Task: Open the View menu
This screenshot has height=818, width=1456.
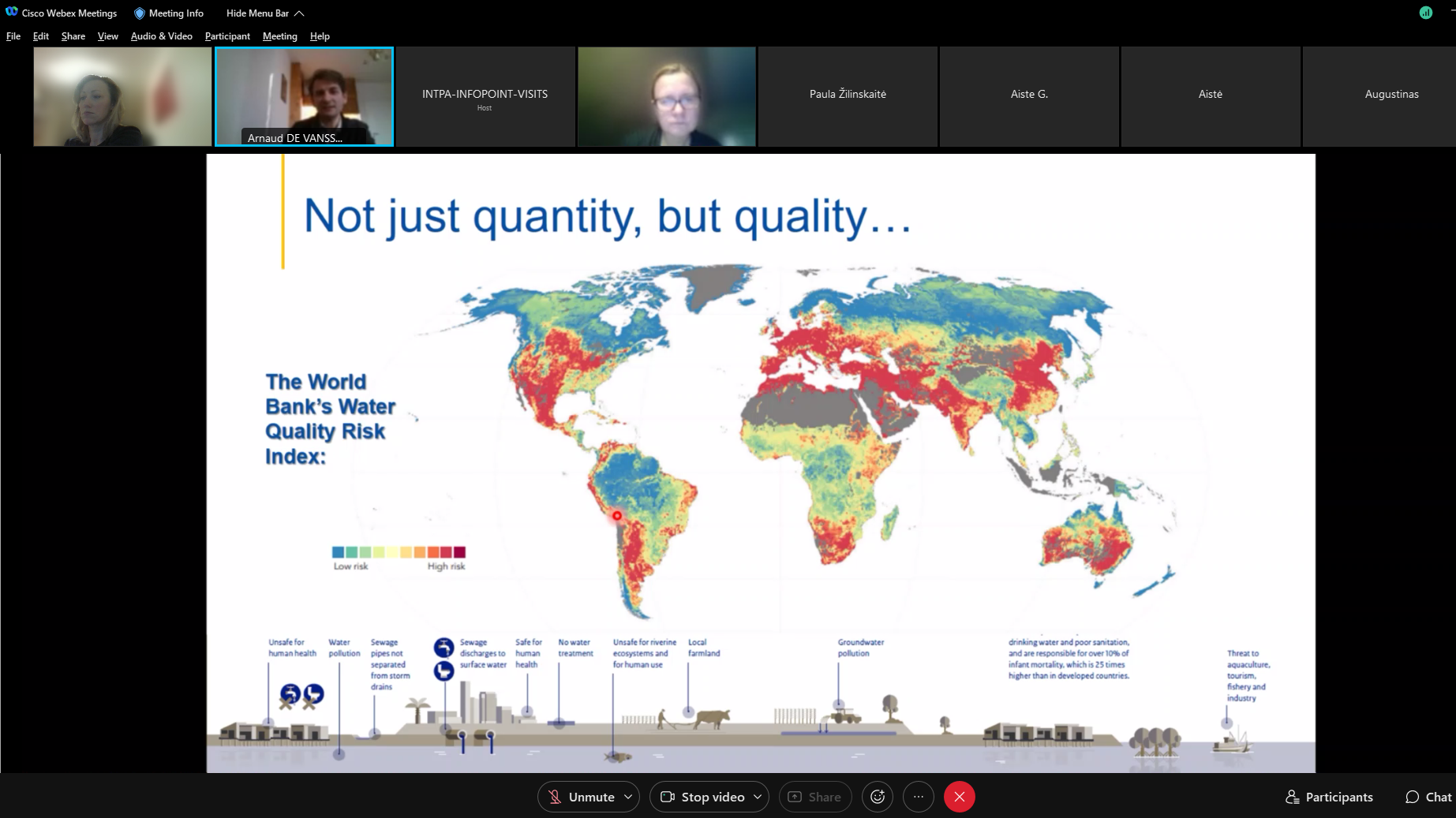Action: click(x=108, y=36)
